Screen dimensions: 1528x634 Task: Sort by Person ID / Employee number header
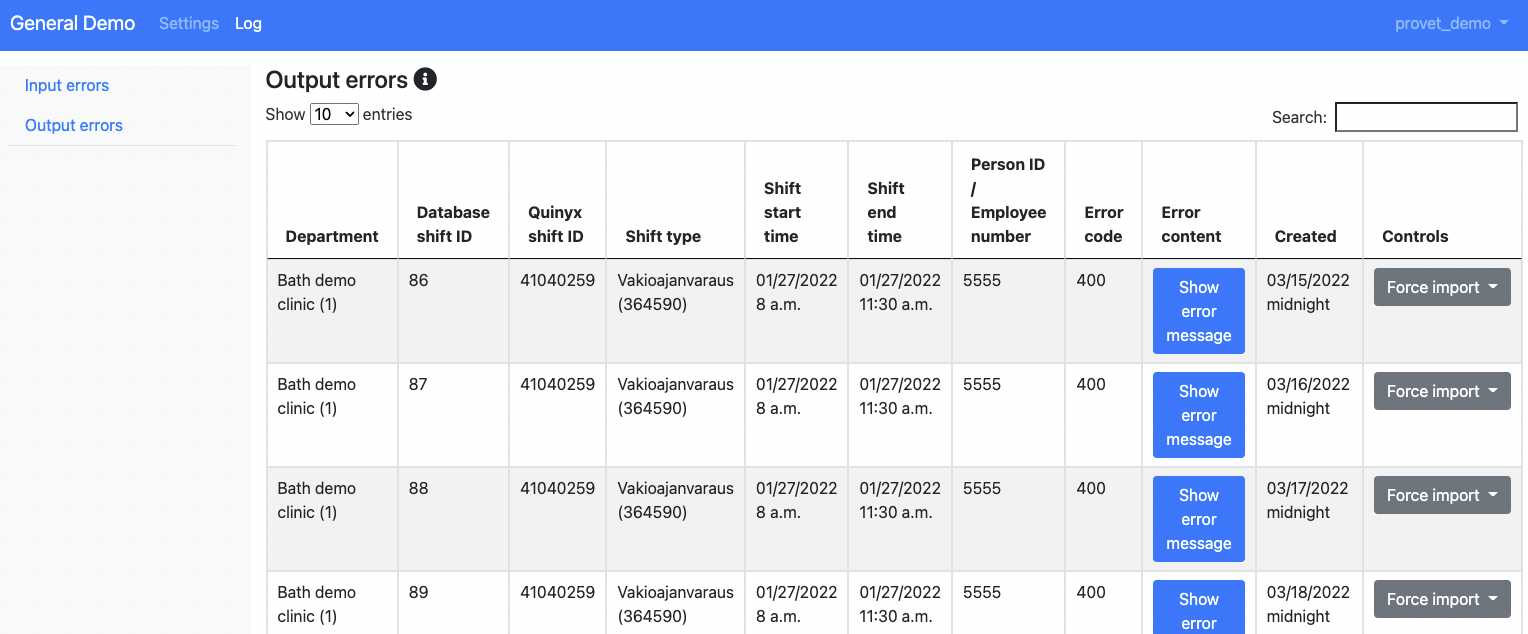pyautogui.click(x=1008, y=200)
